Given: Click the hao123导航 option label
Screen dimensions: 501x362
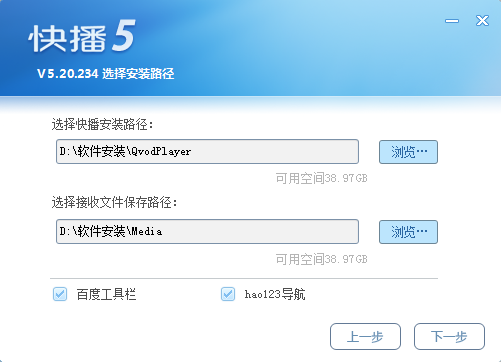Looking at the screenshot, I should pyautogui.click(x=275, y=294).
